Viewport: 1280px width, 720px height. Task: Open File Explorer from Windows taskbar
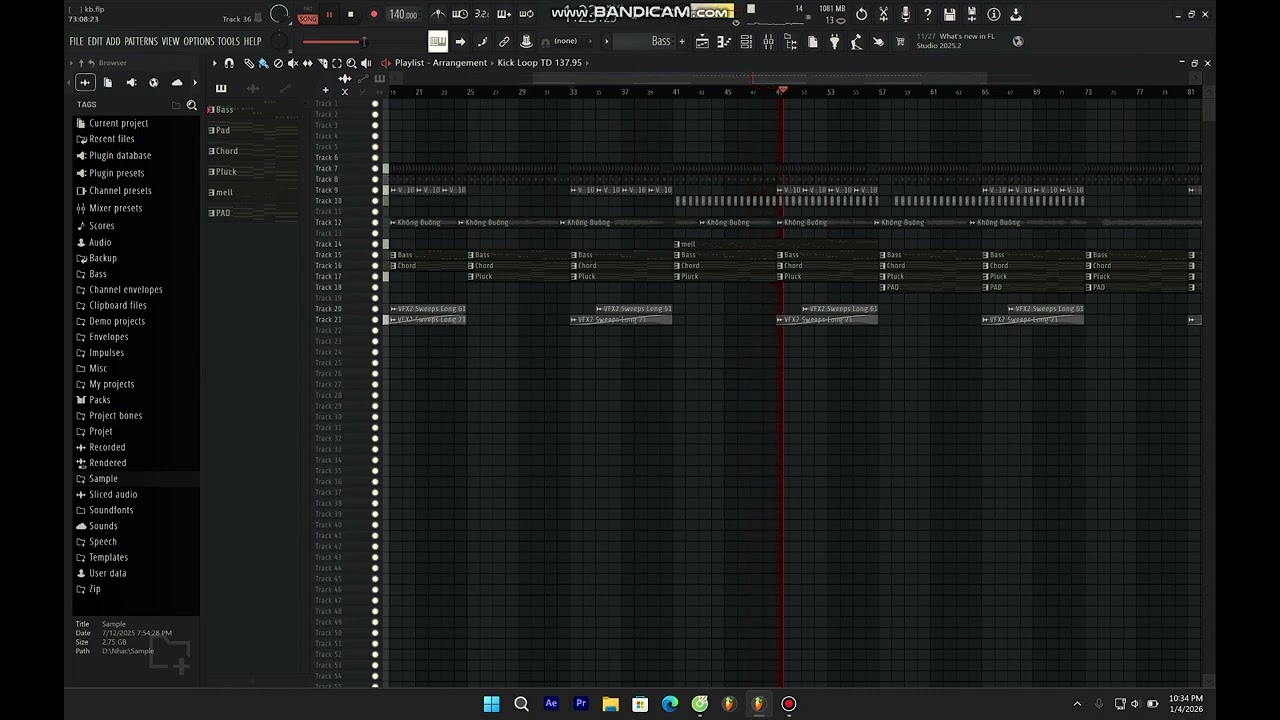pos(610,704)
